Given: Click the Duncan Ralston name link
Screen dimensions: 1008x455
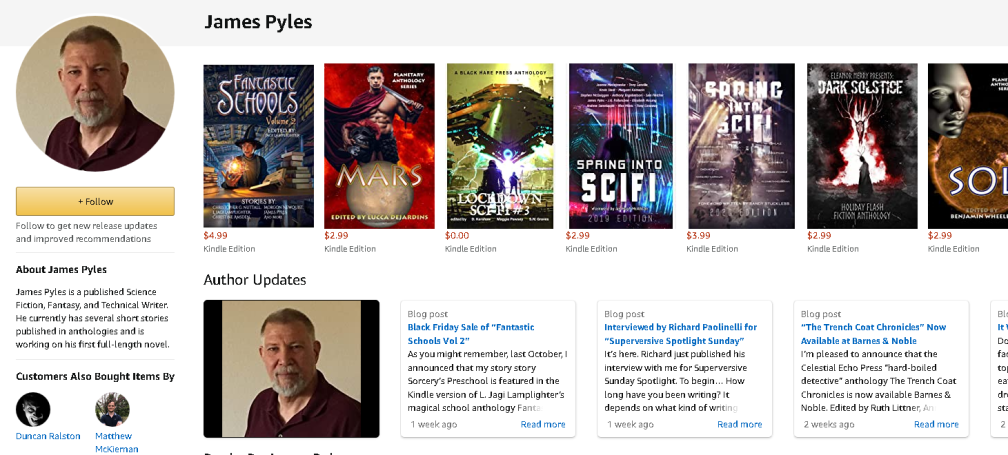Looking at the screenshot, I should click(48, 436).
